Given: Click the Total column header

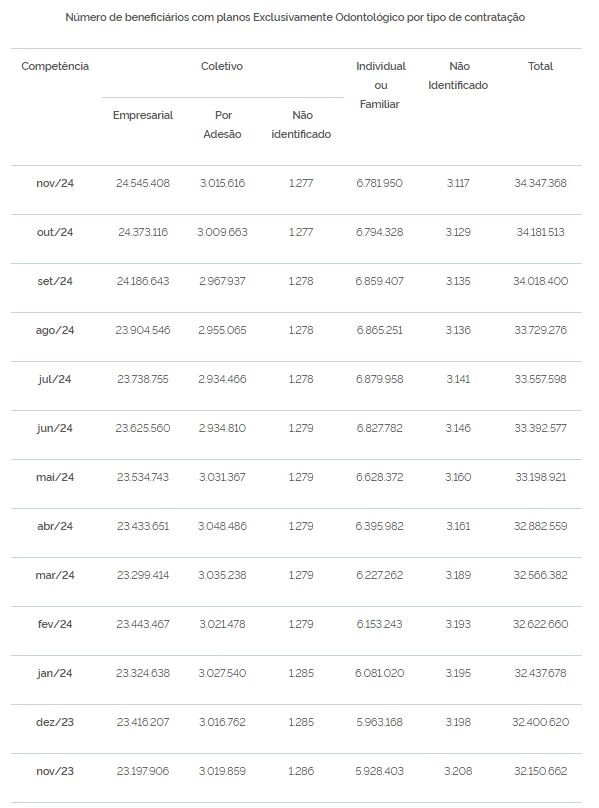Looking at the screenshot, I should [x=540, y=66].
